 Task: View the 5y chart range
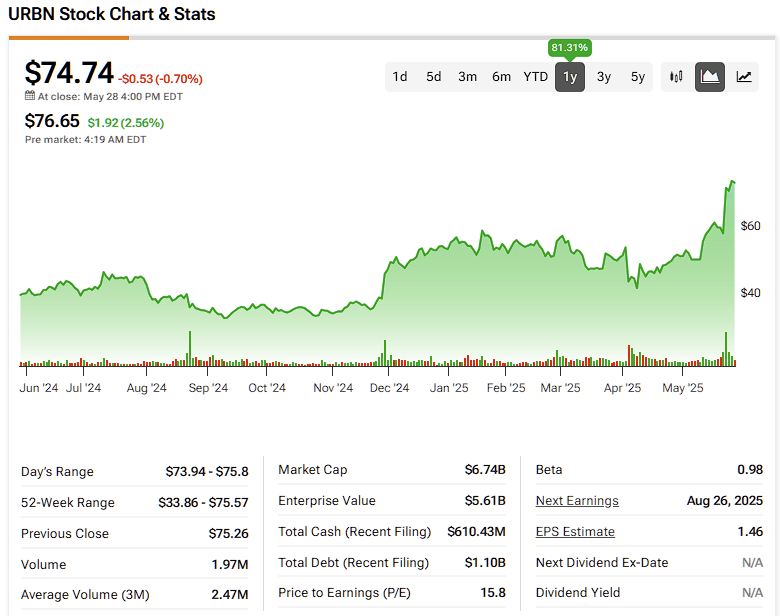(x=638, y=77)
